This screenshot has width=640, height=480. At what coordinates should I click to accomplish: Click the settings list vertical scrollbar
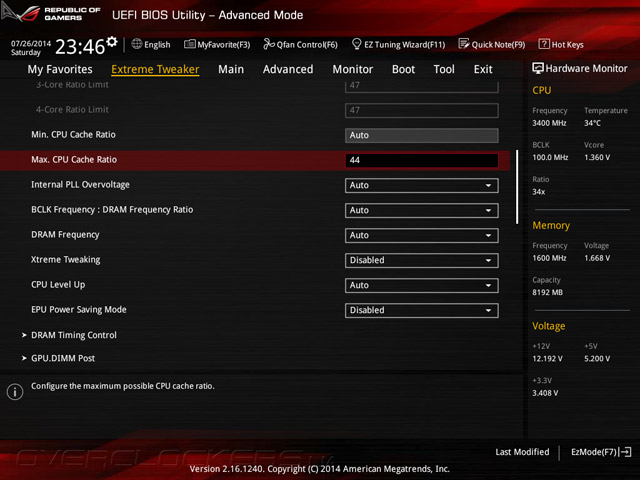click(517, 187)
